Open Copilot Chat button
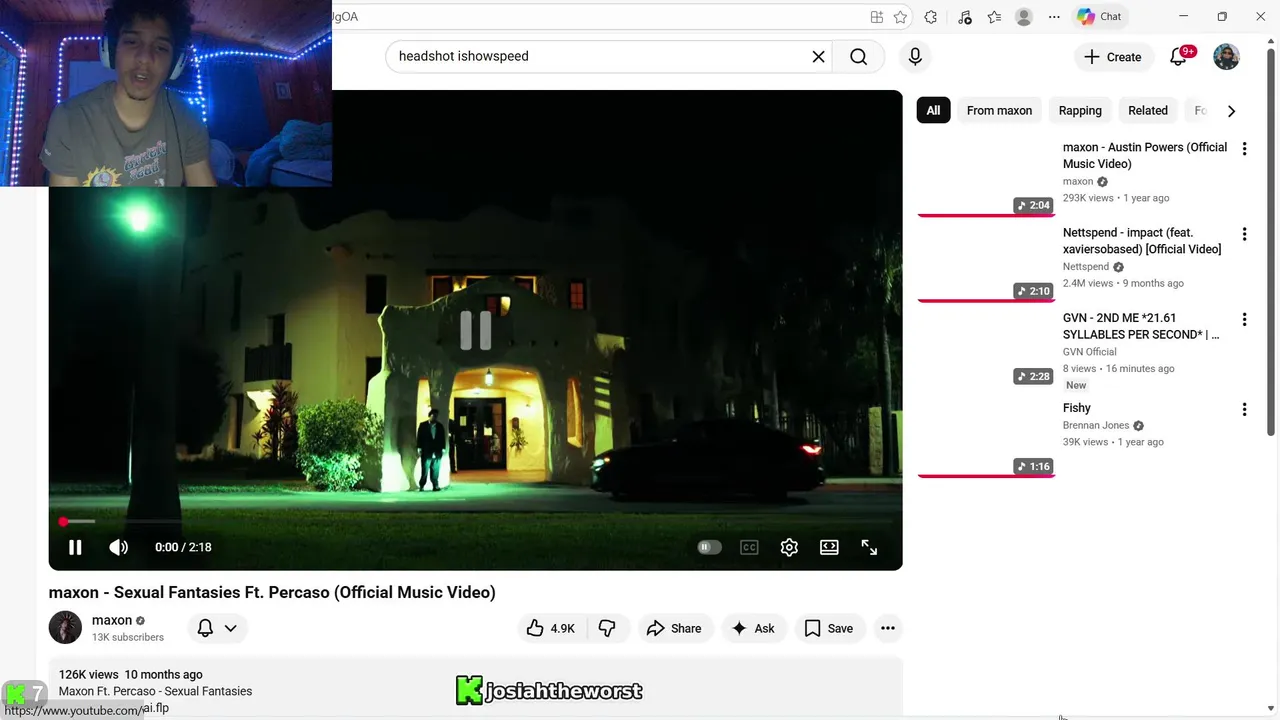1280x720 pixels. 1099,17
